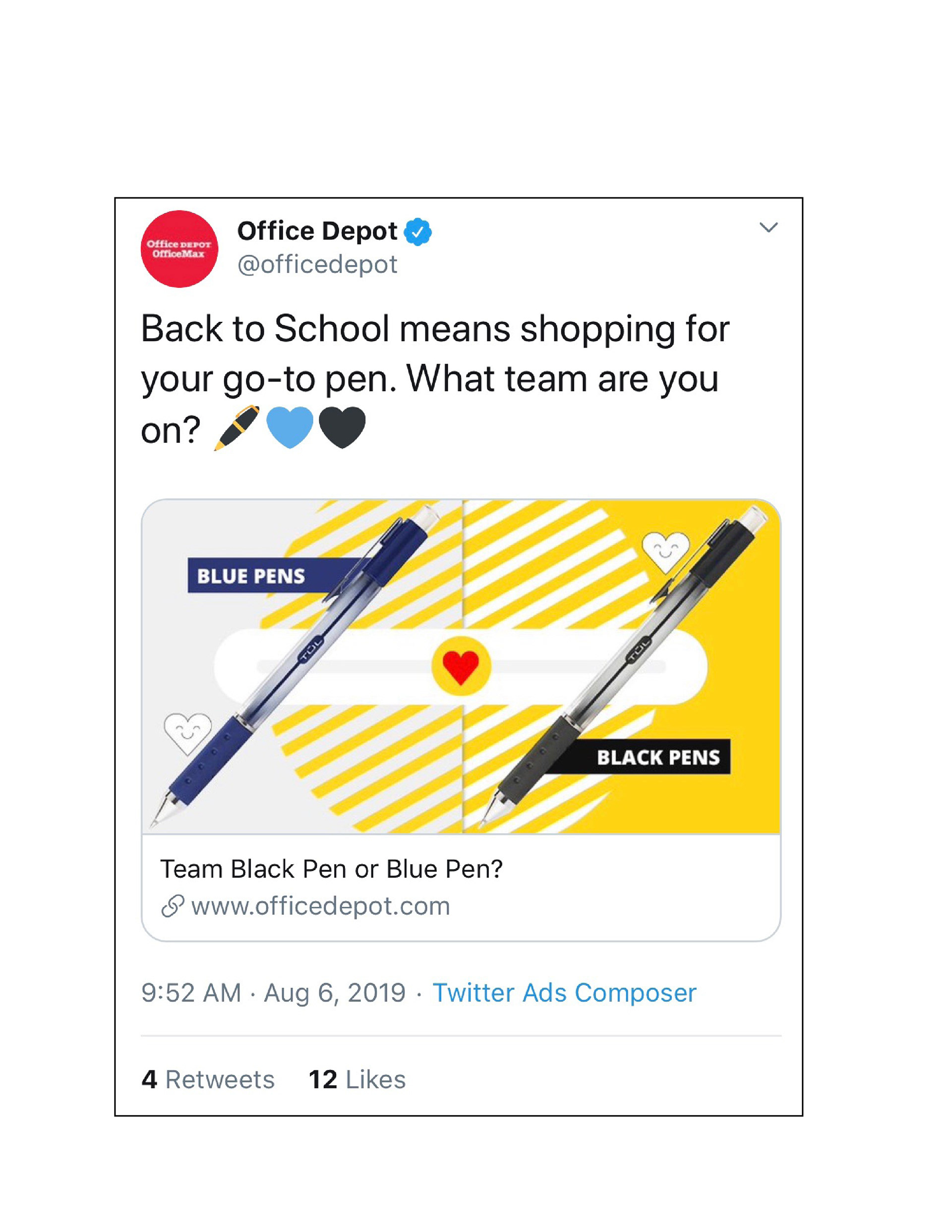This screenshot has width=952, height=1232.
Task: Click the blue verified badge
Action: (417, 232)
